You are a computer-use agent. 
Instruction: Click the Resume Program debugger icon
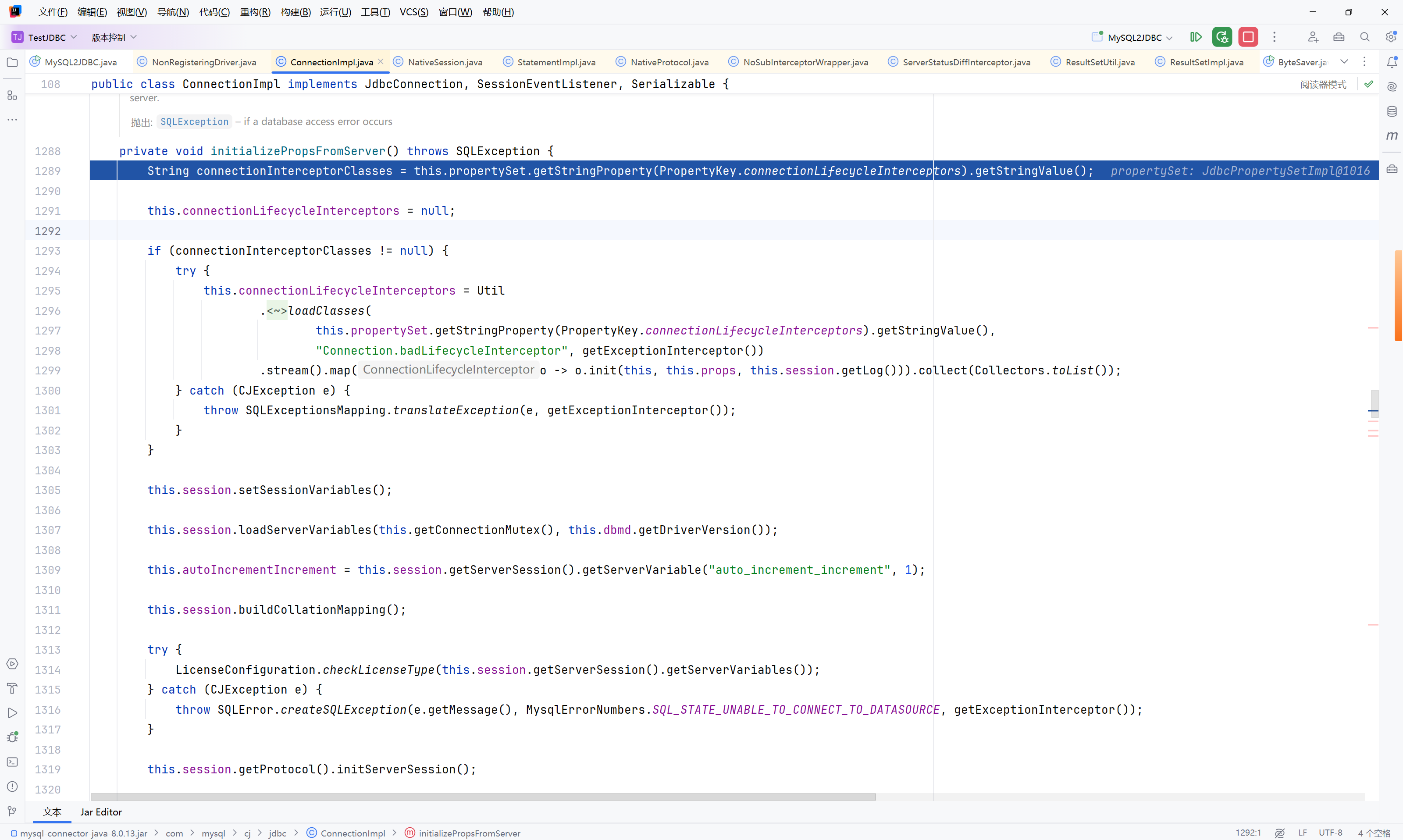tap(1196, 37)
